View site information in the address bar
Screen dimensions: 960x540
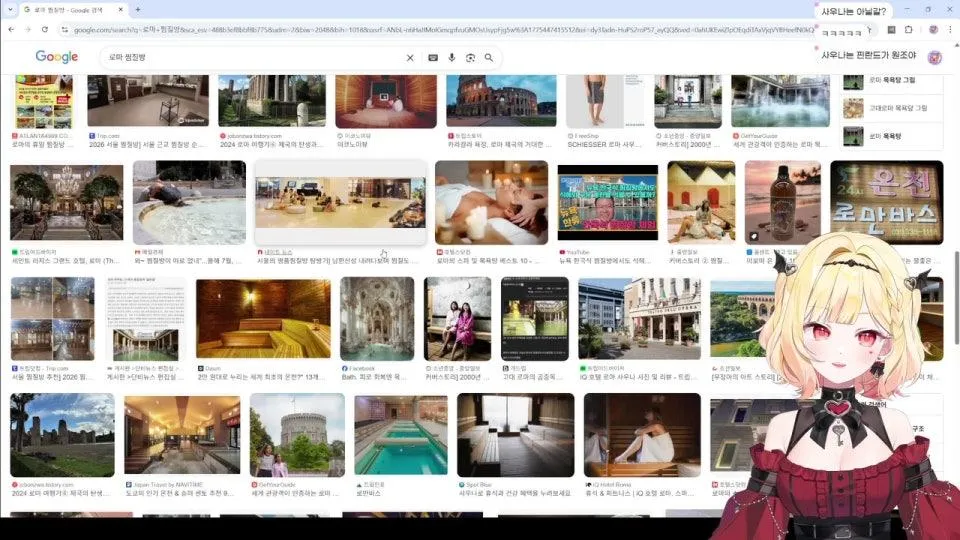click(x=65, y=30)
